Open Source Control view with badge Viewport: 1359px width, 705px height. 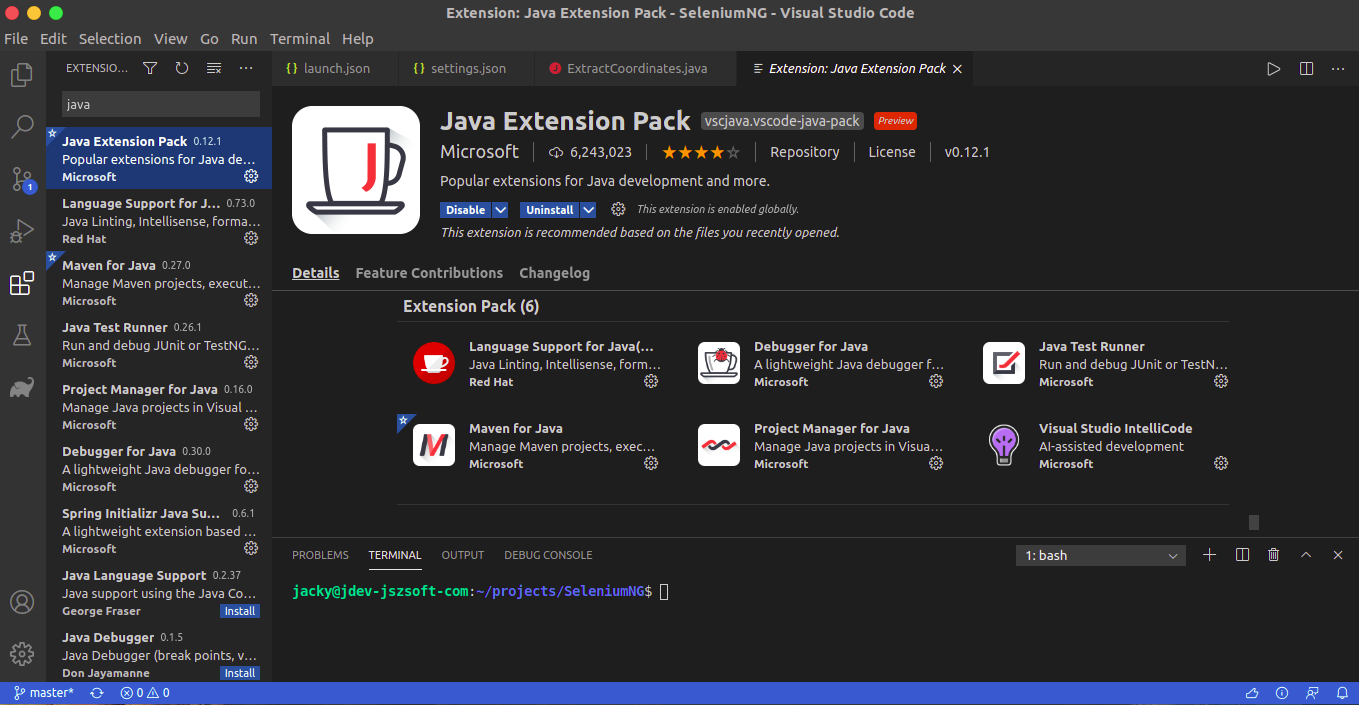point(22,179)
